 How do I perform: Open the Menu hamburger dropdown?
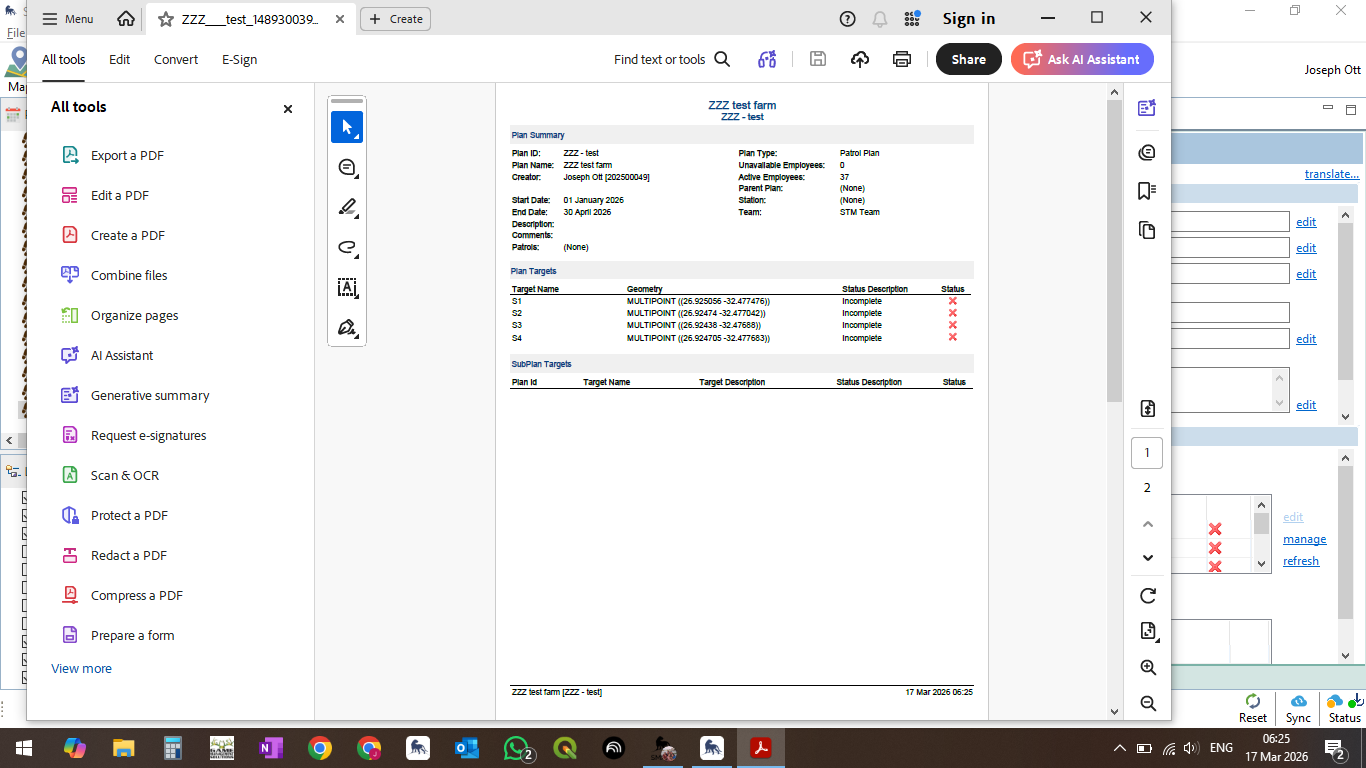68,19
